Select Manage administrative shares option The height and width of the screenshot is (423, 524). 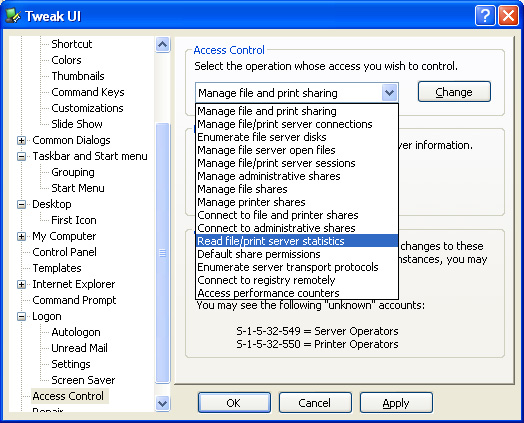tap(297, 176)
